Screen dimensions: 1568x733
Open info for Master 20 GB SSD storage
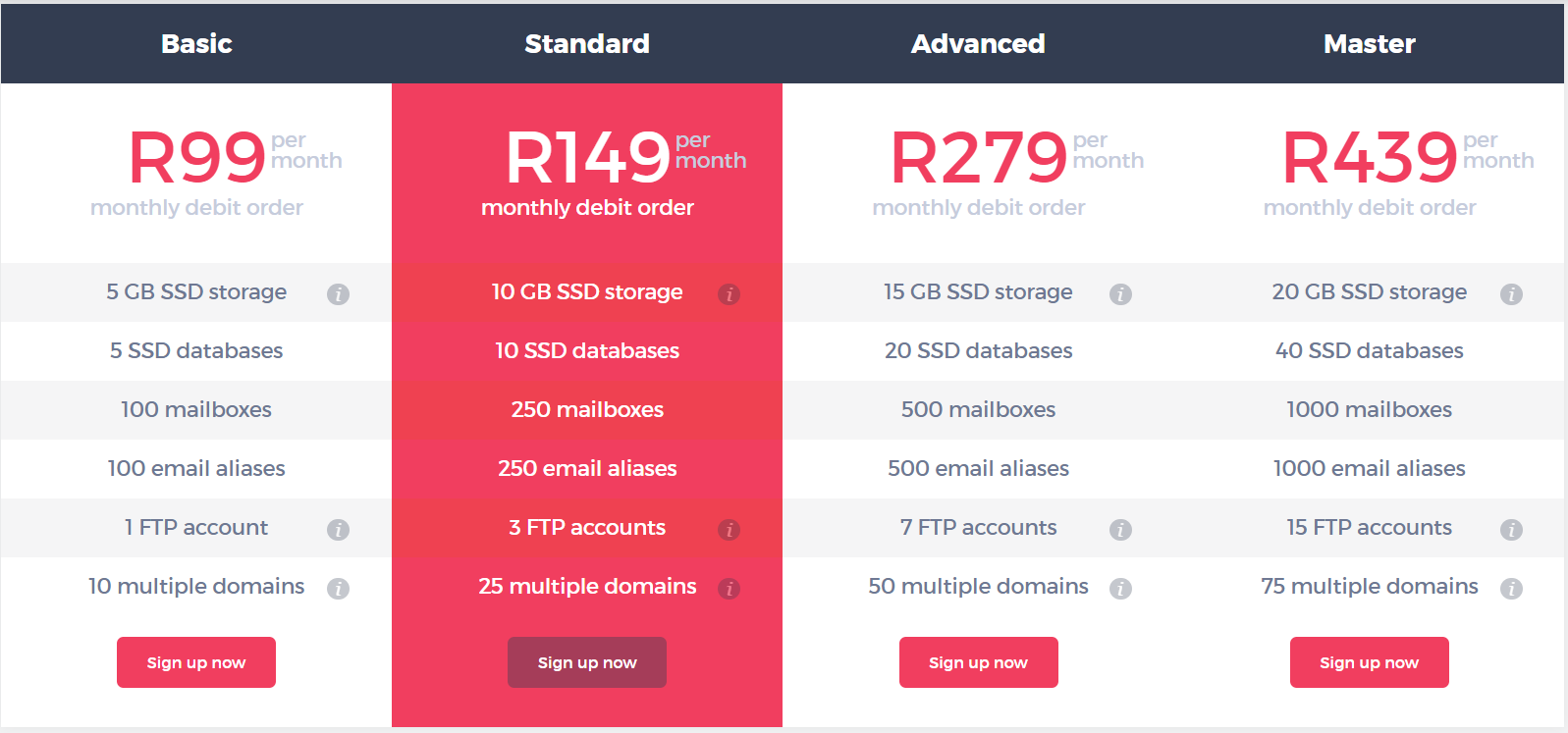tap(1511, 293)
